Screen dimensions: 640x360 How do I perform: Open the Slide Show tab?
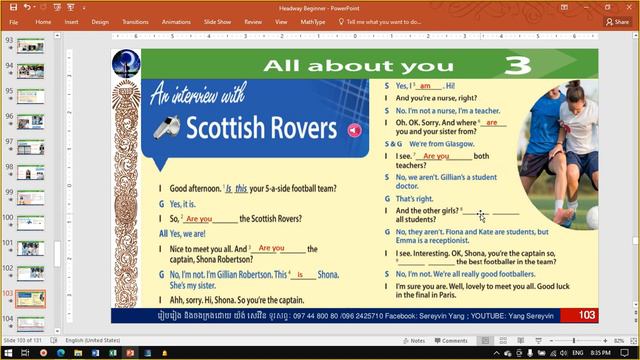click(x=218, y=22)
